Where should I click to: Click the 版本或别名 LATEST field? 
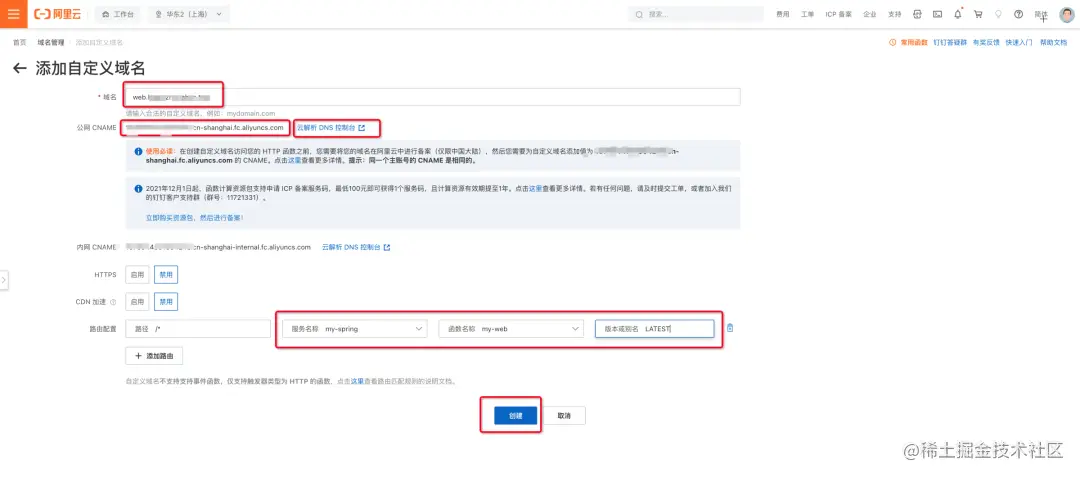[x=654, y=329]
